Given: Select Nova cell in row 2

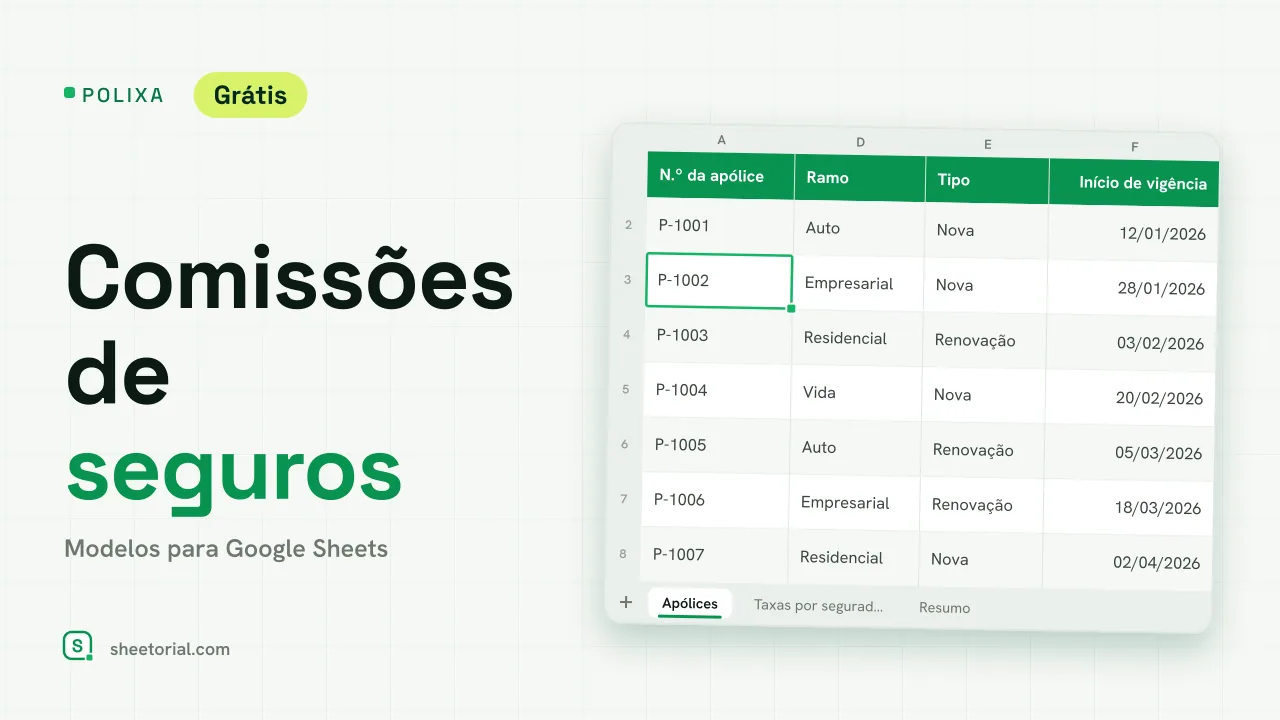Looking at the screenshot, I should click(986, 231).
